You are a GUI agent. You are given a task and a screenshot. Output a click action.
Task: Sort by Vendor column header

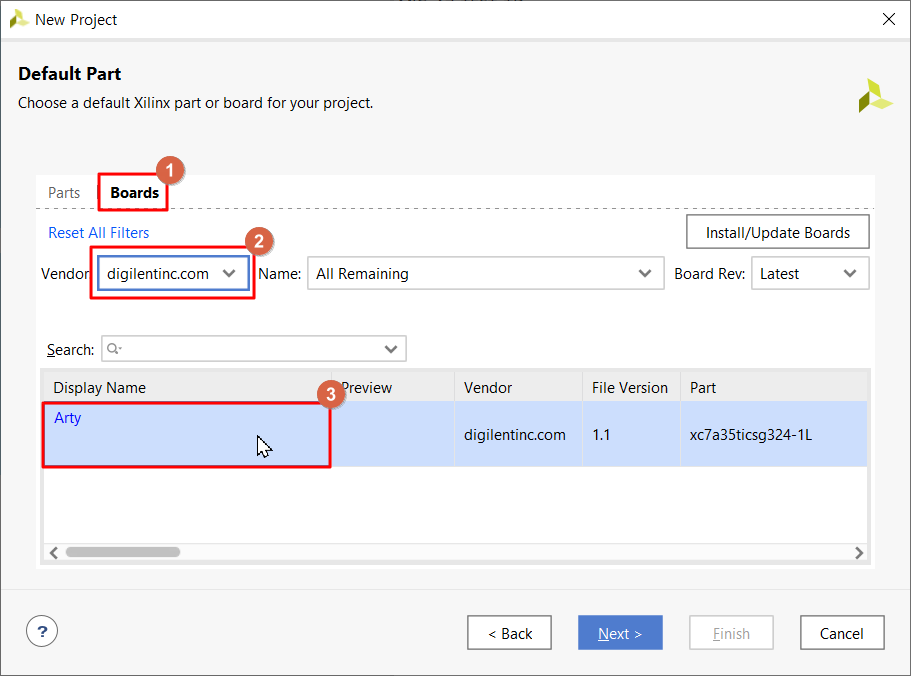pyautogui.click(x=518, y=387)
